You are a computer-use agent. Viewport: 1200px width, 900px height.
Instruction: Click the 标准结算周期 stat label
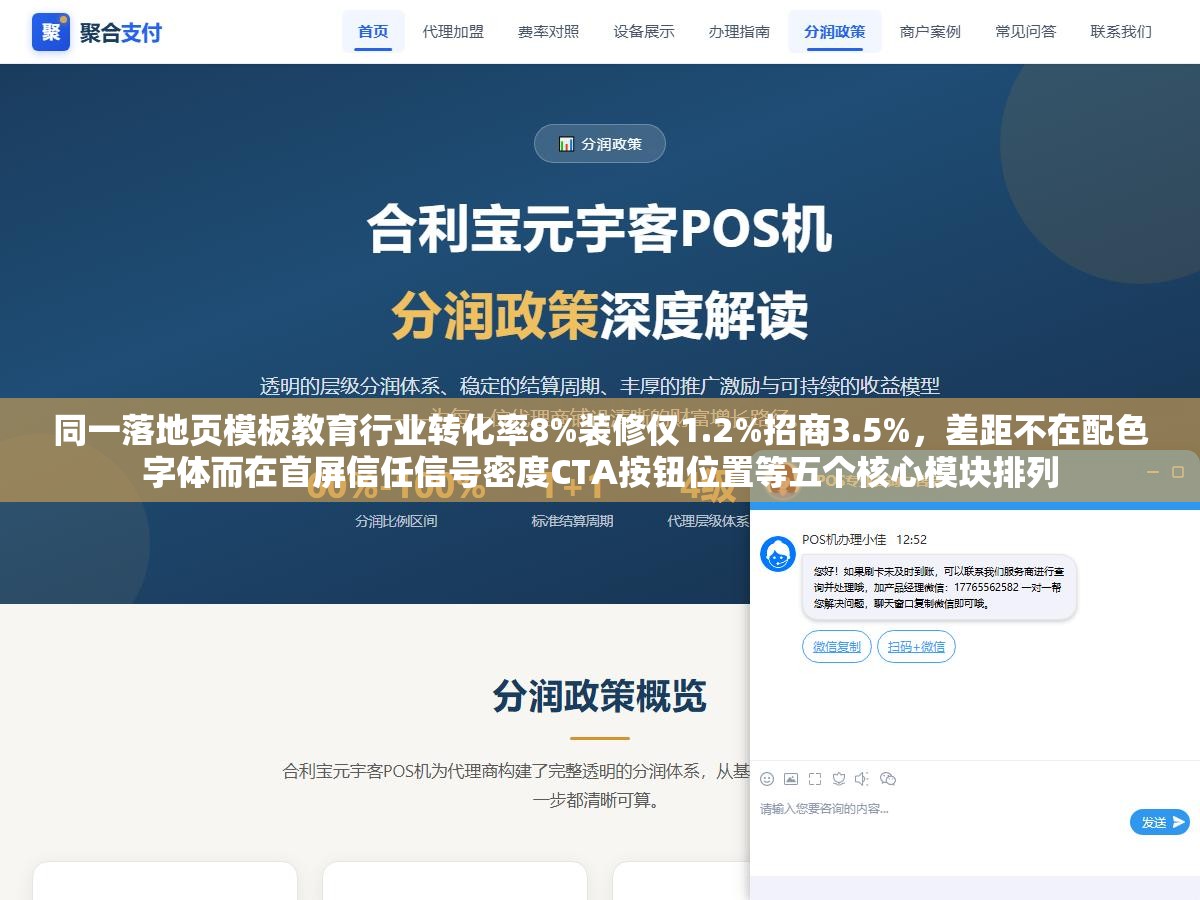pyautogui.click(x=572, y=521)
